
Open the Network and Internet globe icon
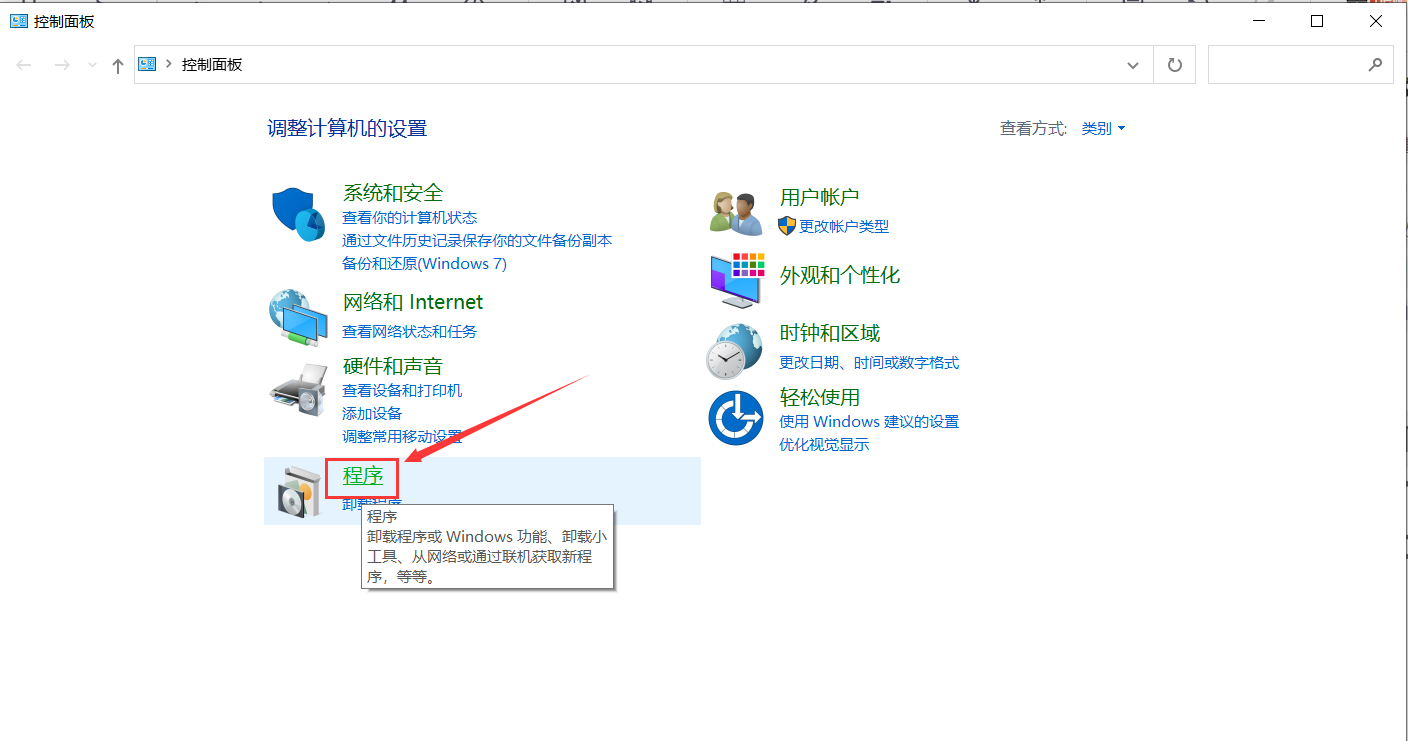[298, 317]
